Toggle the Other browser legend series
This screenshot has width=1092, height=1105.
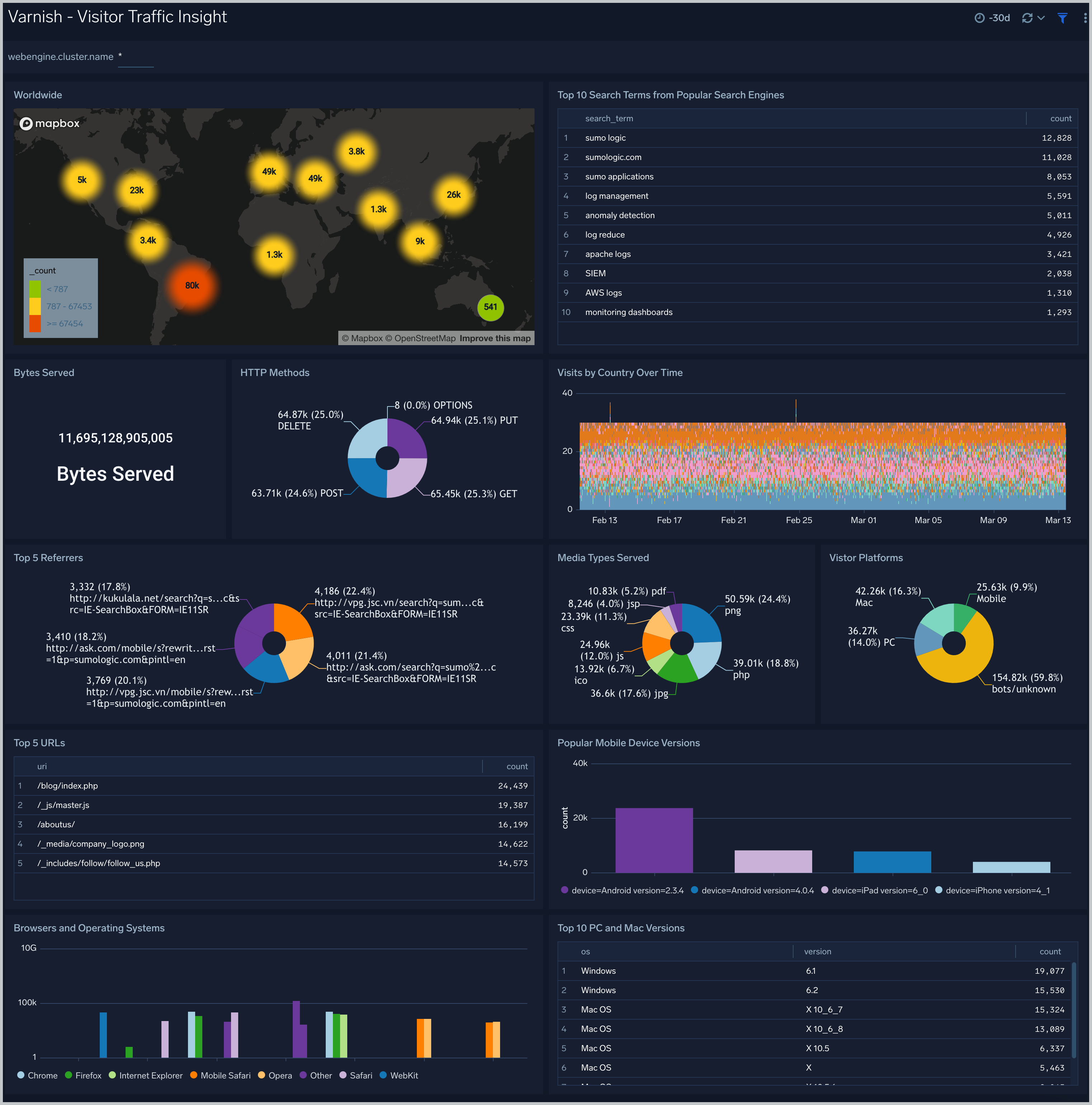click(316, 1076)
